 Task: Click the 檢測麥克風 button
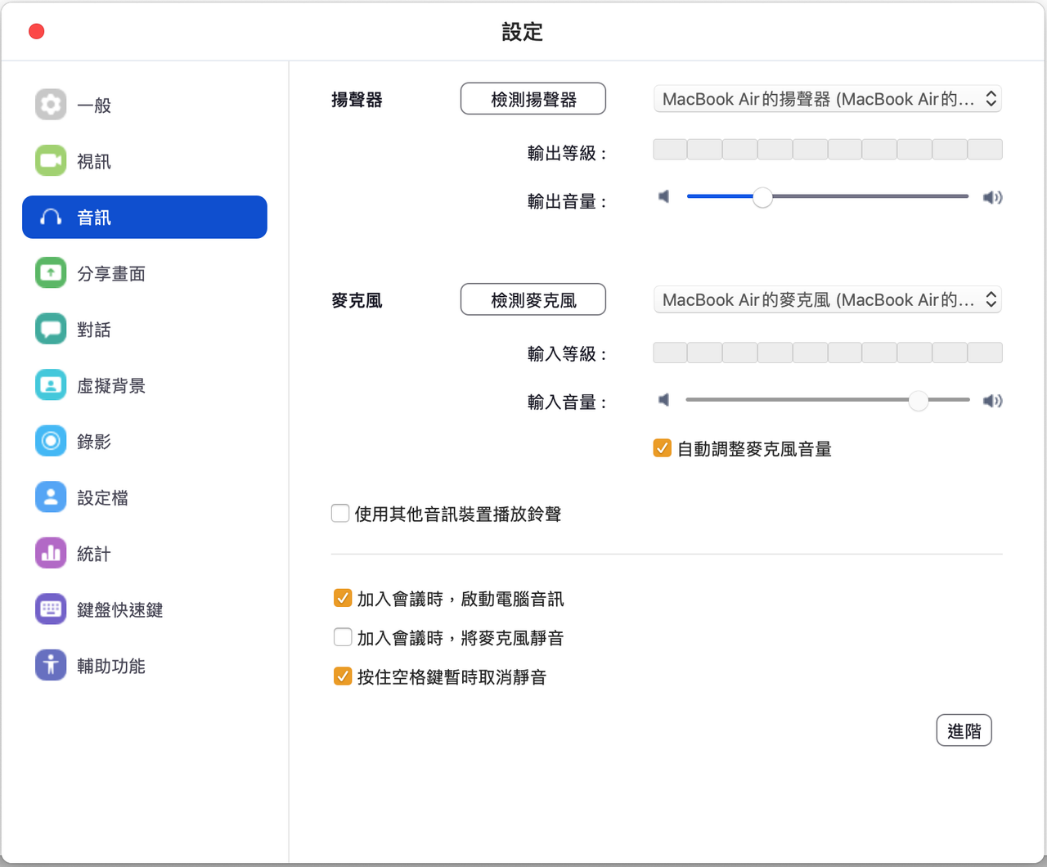[x=532, y=299]
